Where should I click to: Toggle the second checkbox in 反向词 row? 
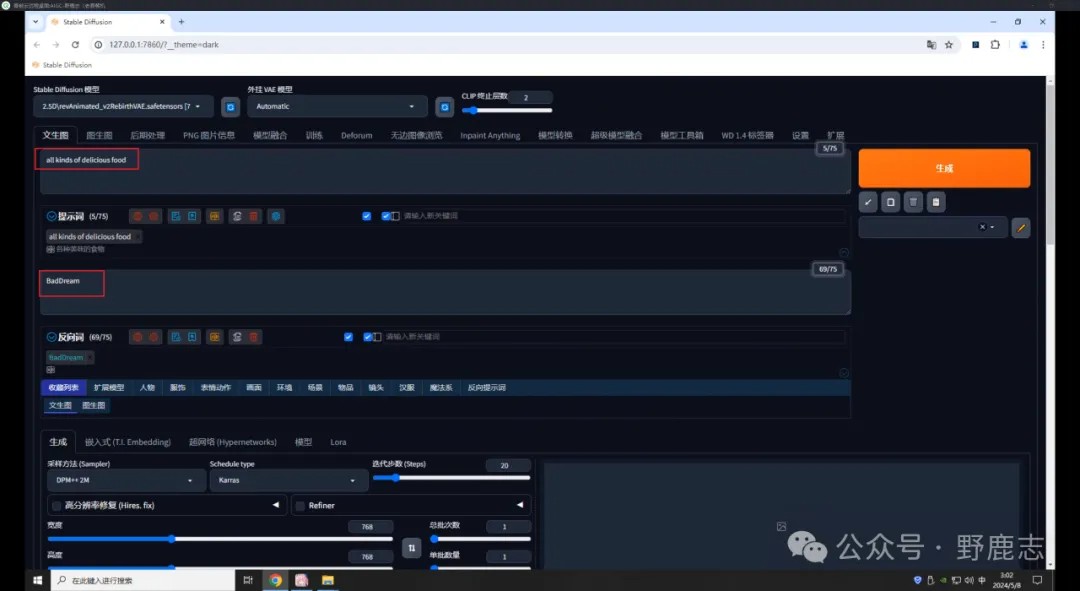point(368,337)
